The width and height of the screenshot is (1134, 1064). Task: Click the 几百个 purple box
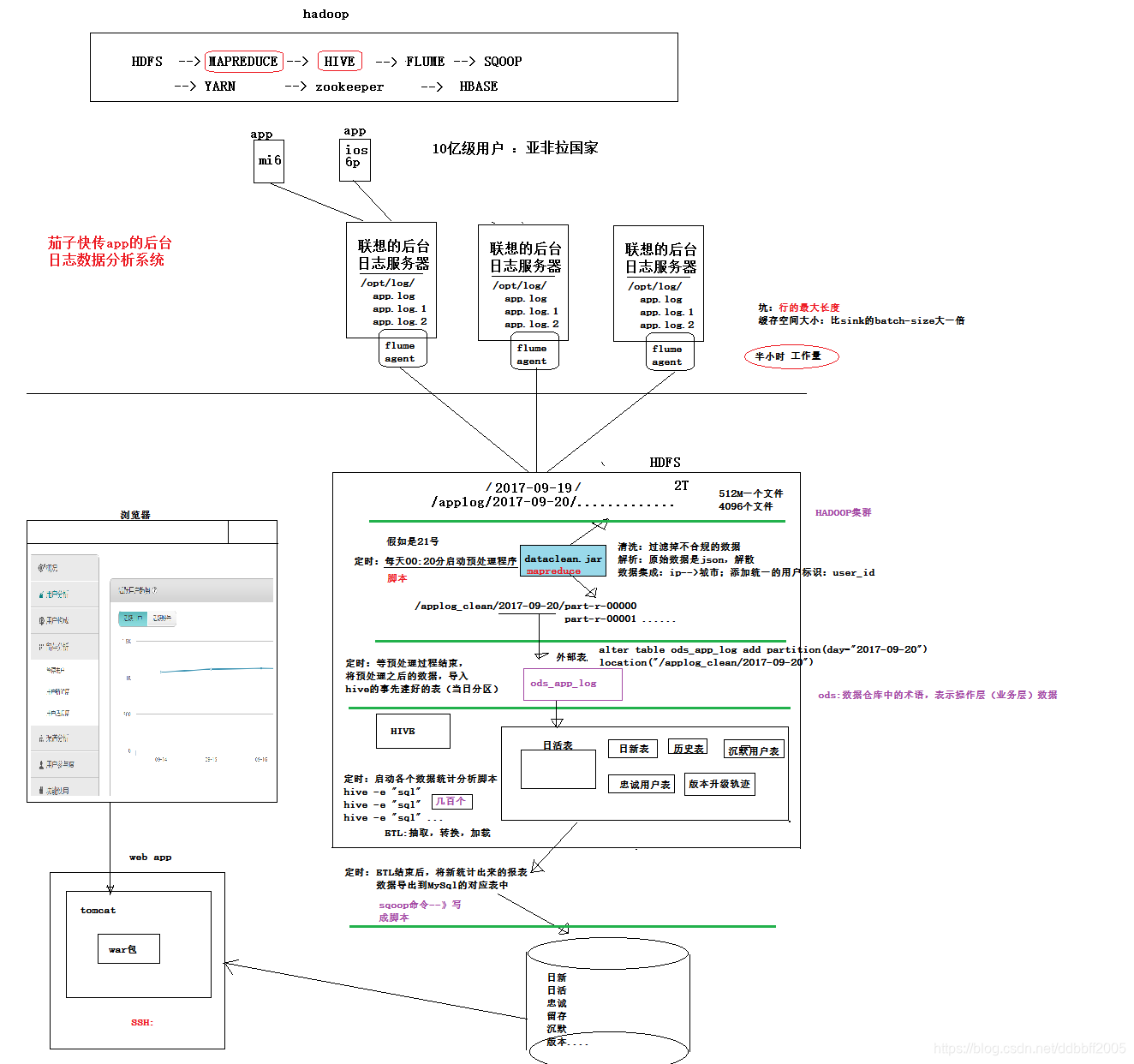451,802
